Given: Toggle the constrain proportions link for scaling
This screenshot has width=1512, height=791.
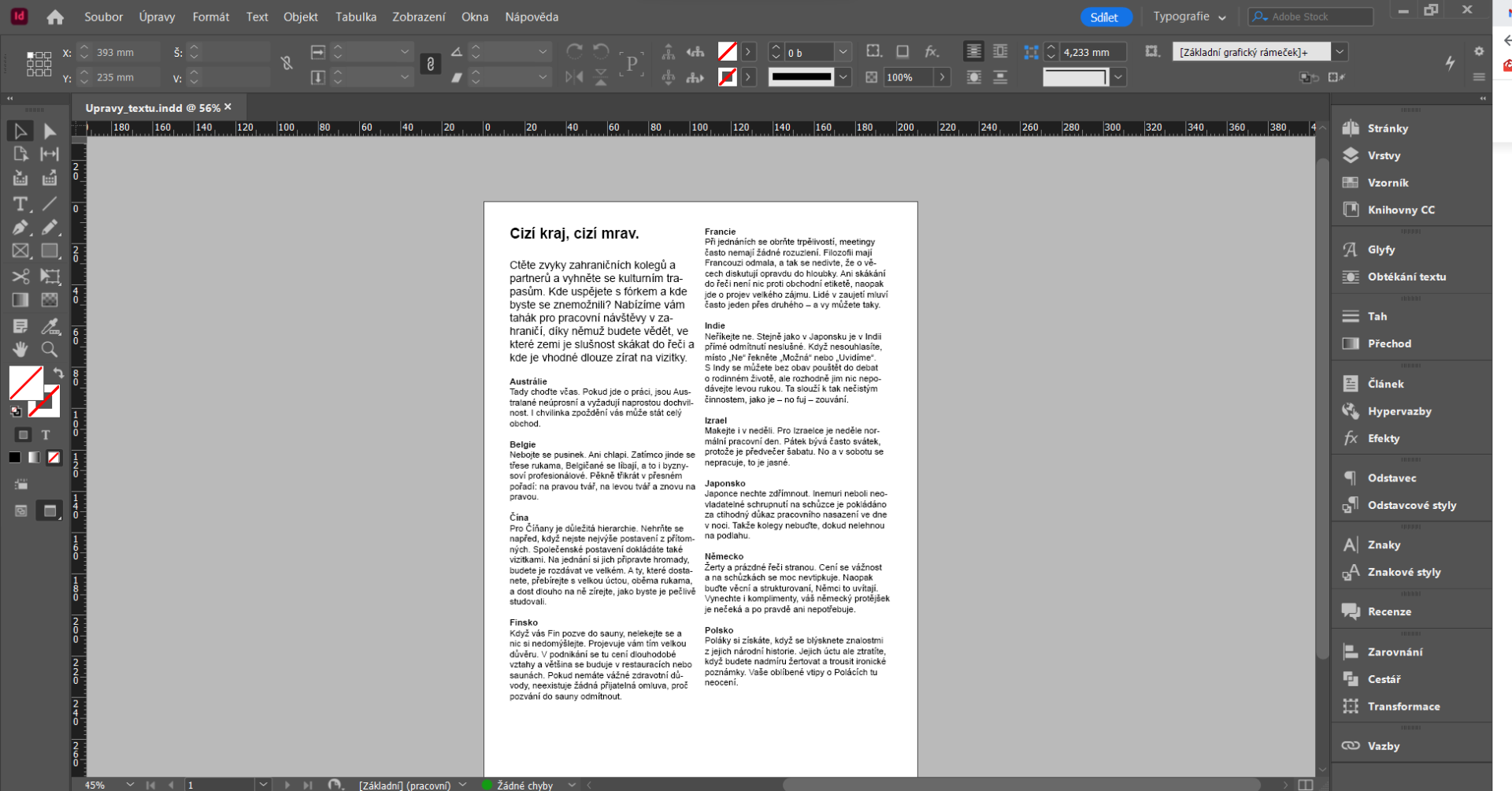Looking at the screenshot, I should [431, 64].
